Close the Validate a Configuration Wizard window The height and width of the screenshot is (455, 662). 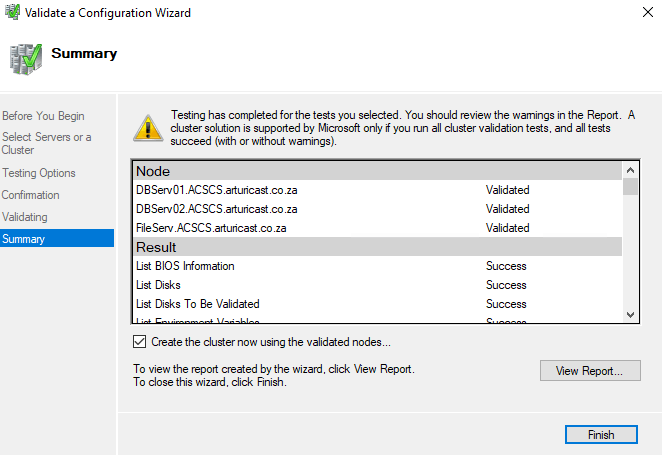point(638,13)
